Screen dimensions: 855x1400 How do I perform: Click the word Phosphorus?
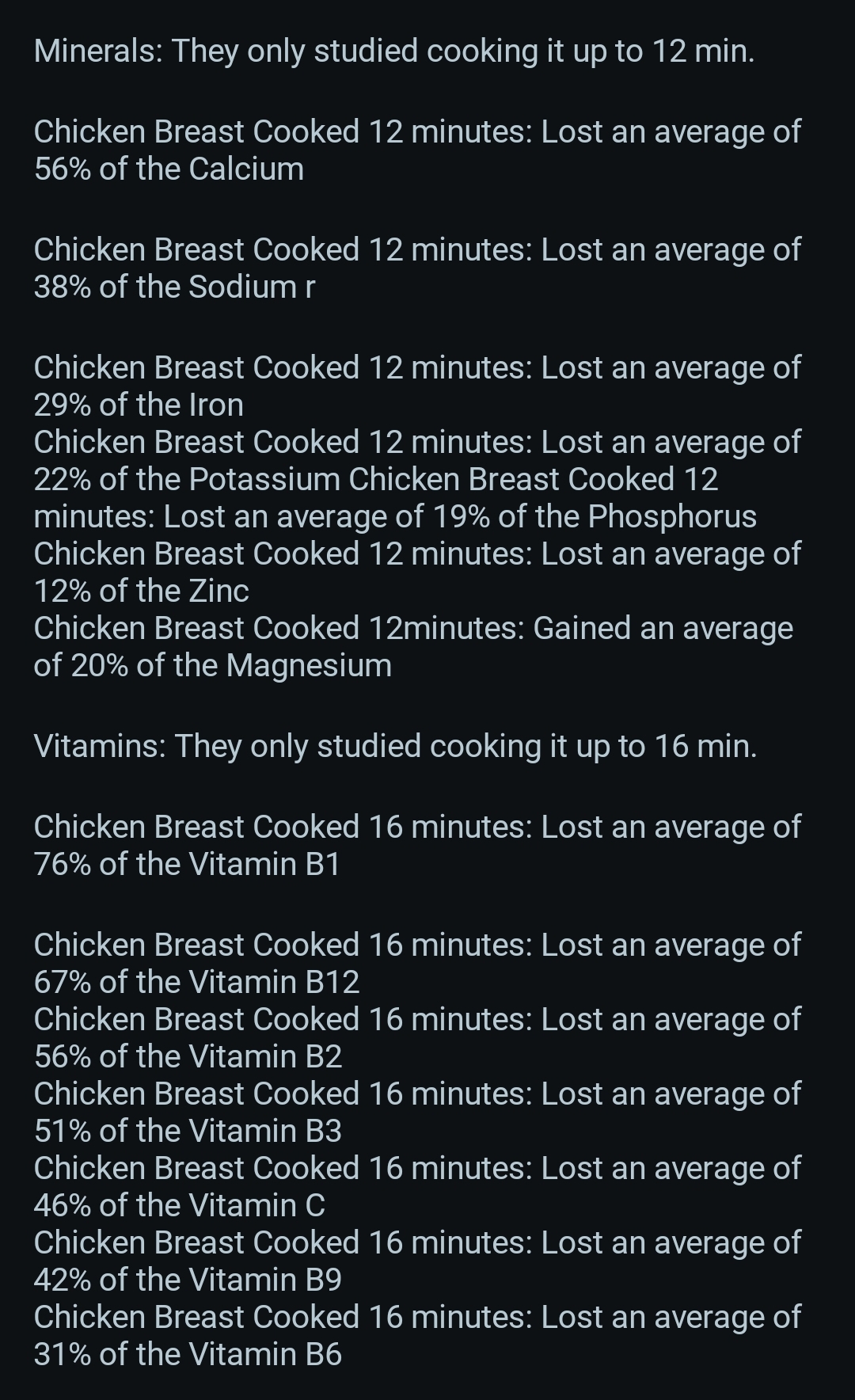coord(672,516)
